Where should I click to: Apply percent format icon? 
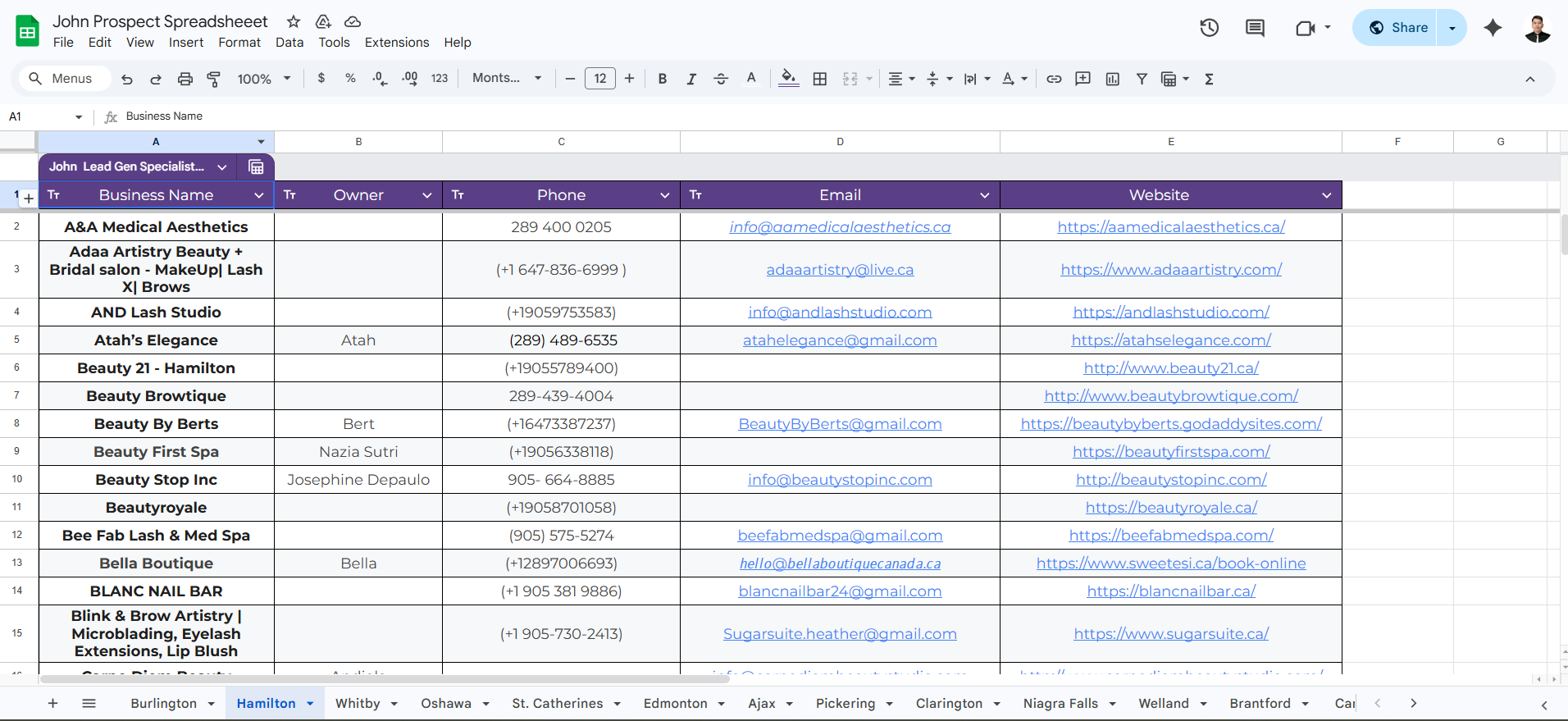coord(350,78)
